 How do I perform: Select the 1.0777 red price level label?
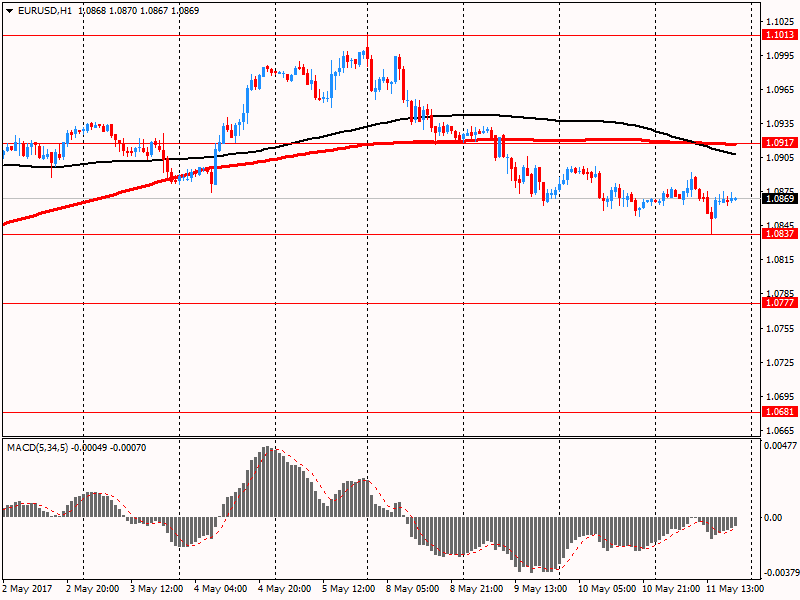[780, 303]
